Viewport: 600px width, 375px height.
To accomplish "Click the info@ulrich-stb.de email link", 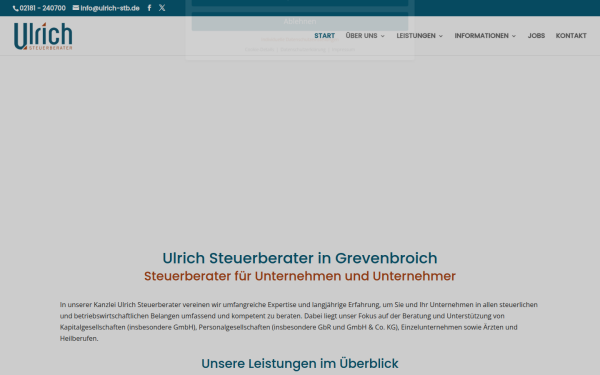I will pyautogui.click(x=106, y=8).
